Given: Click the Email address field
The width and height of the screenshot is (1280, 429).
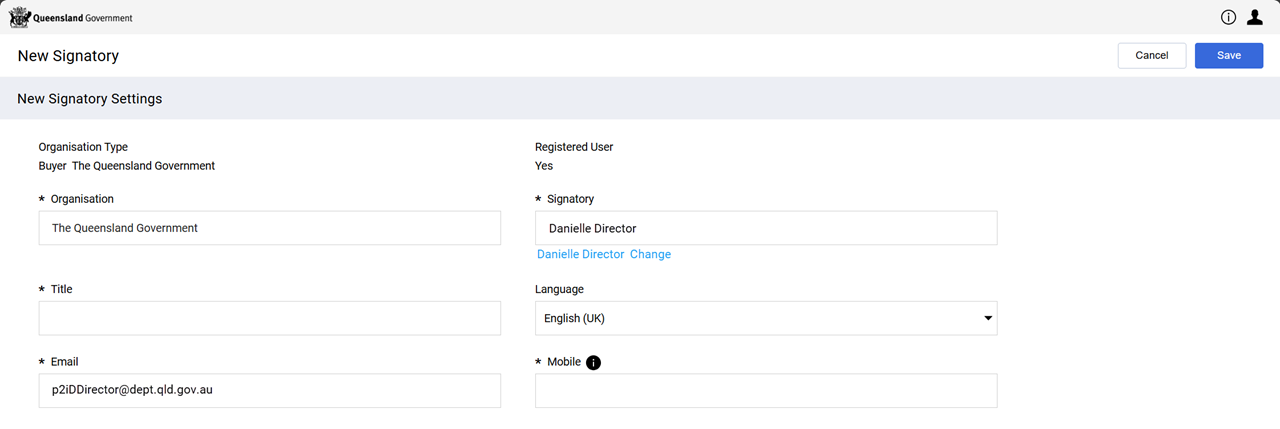Looking at the screenshot, I should pos(270,391).
